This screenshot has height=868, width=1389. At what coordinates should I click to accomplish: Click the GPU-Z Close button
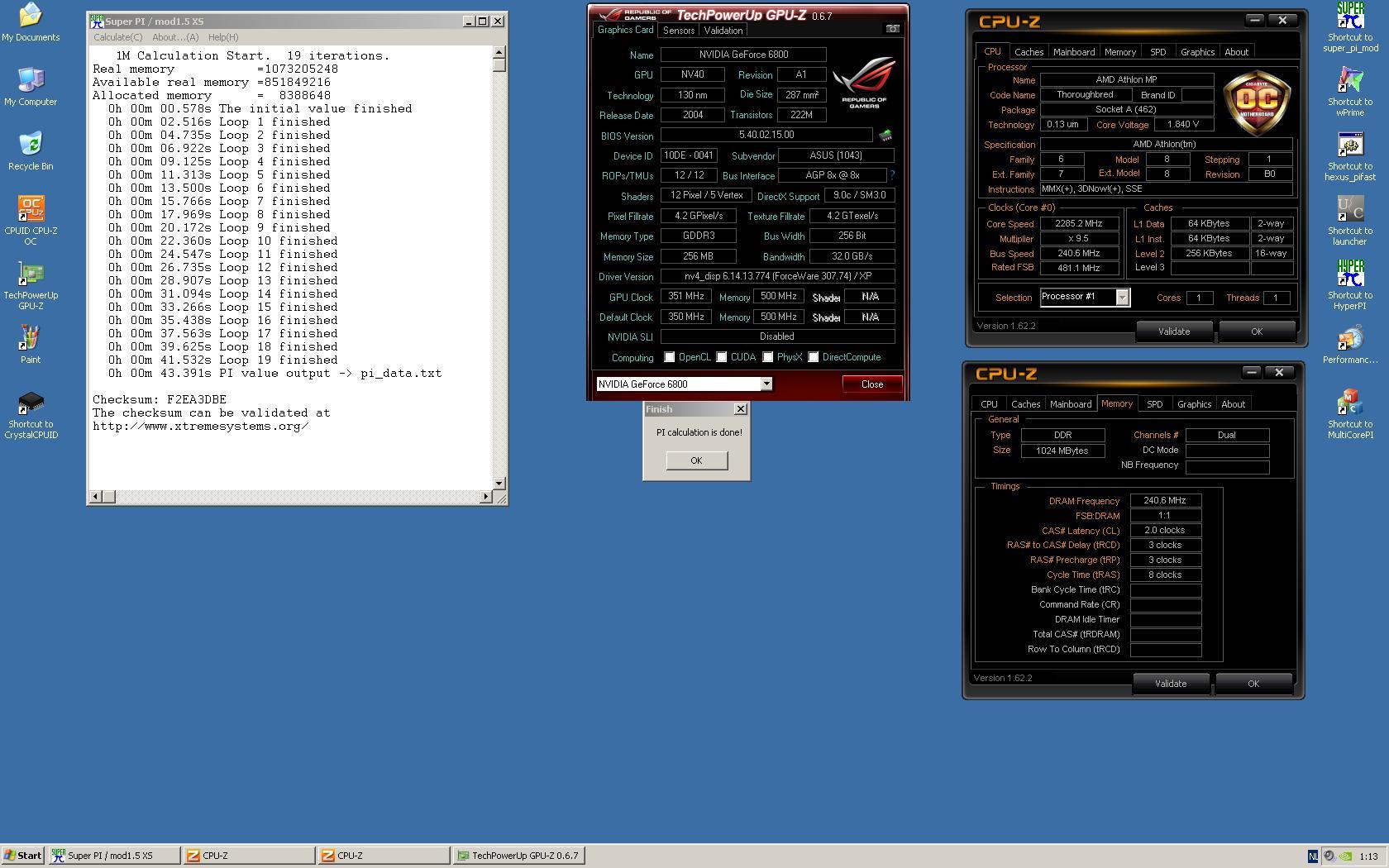click(871, 384)
